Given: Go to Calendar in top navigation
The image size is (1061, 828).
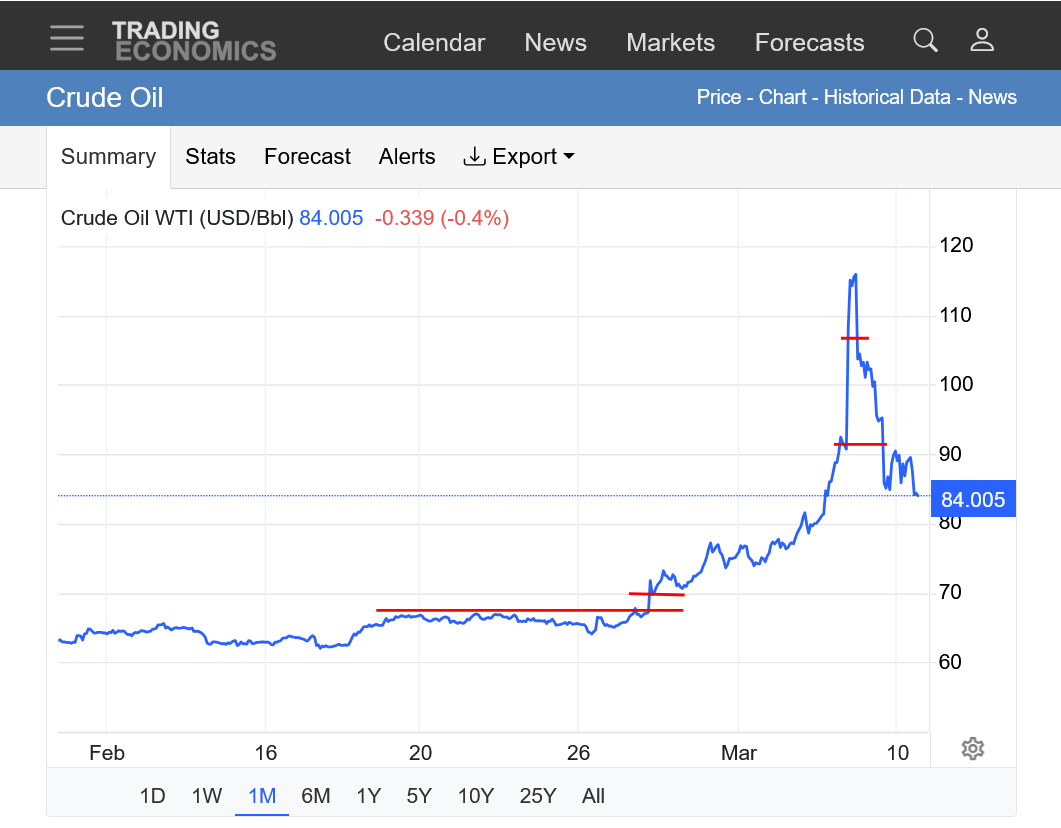Looking at the screenshot, I should click(434, 43).
